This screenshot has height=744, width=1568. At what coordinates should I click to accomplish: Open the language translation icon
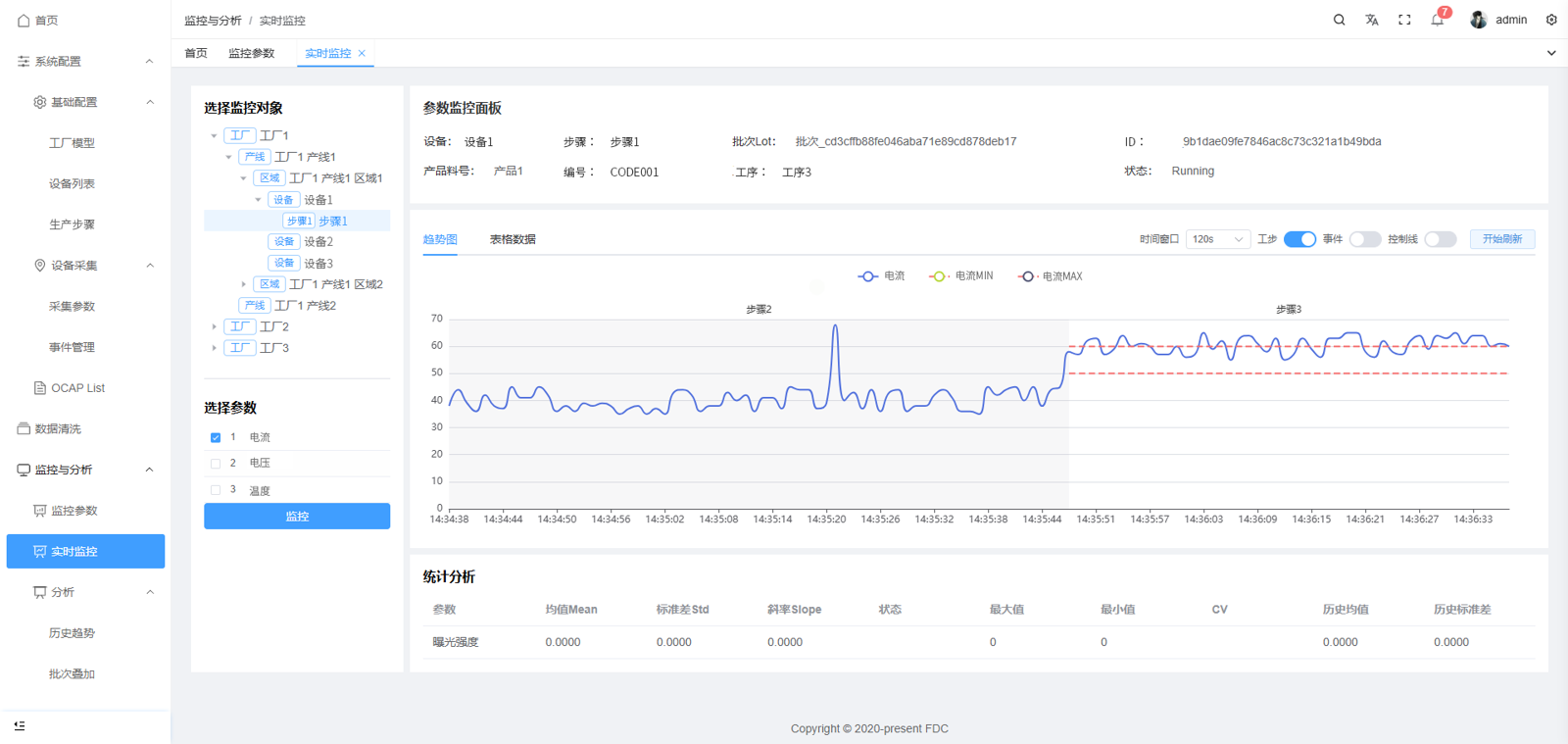coord(1372,20)
